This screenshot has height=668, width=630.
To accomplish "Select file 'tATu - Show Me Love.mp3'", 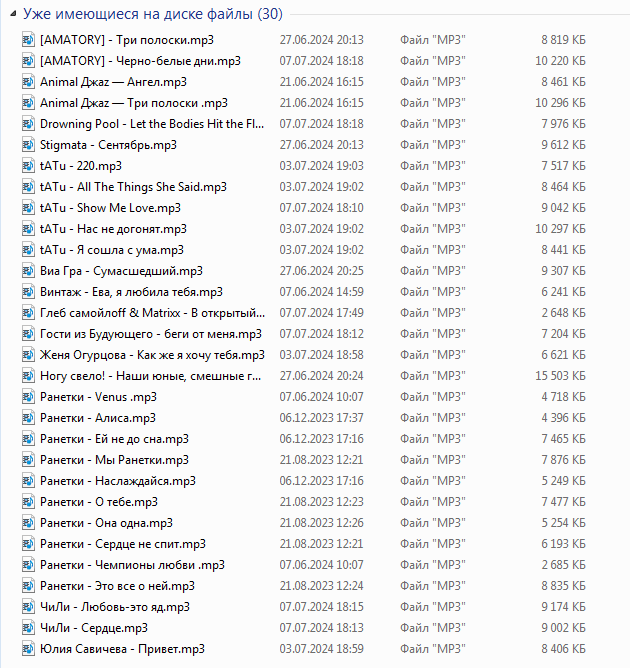I will click(x=110, y=208).
